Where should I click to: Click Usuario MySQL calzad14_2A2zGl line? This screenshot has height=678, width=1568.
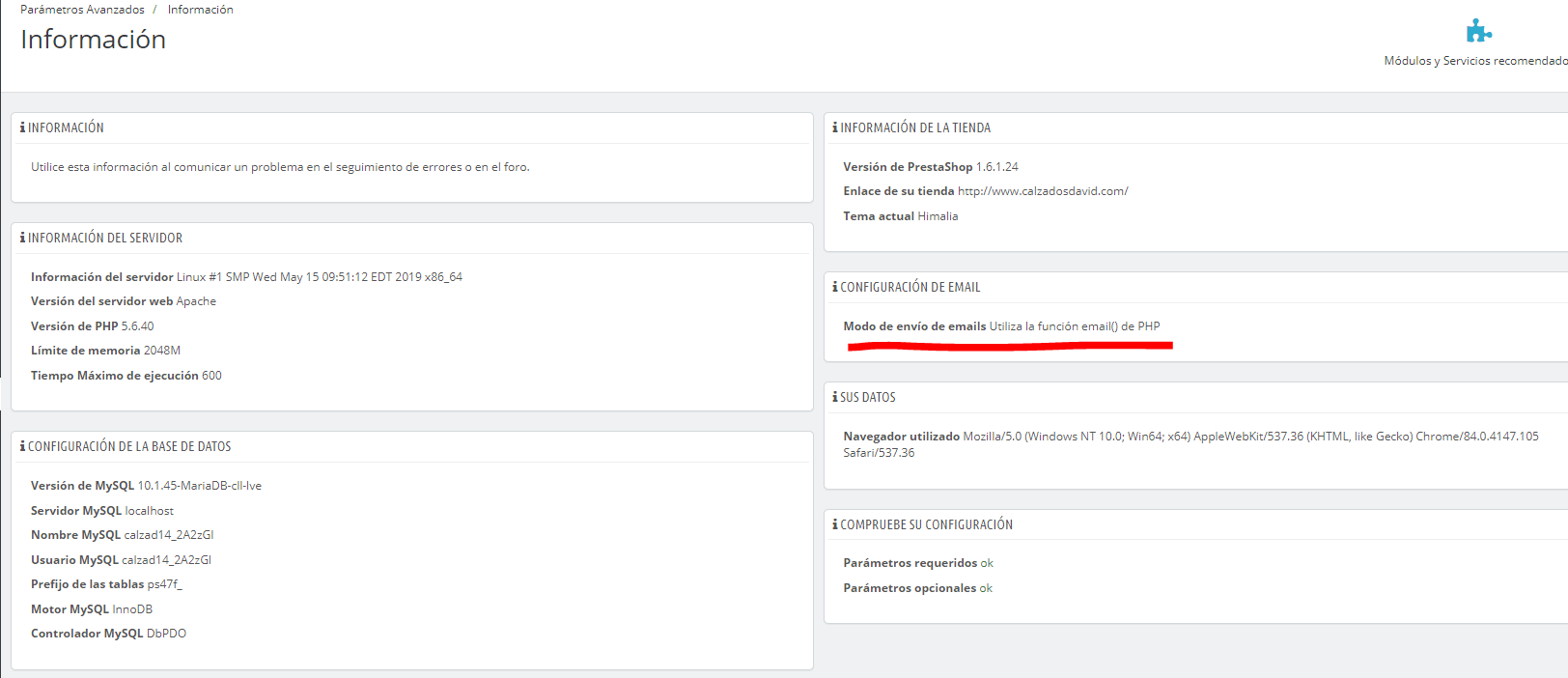click(121, 560)
